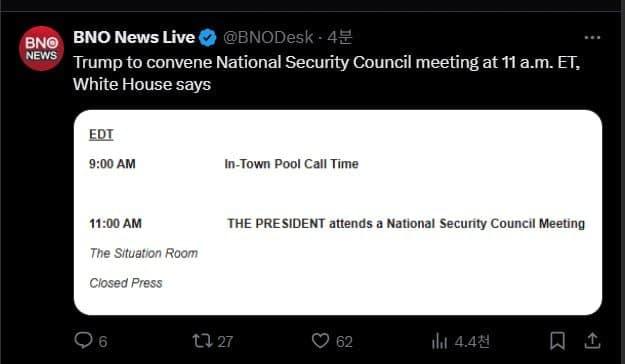This screenshot has width=625, height=364.
Task: Open the tweet timestamp link
Action: [340, 37]
